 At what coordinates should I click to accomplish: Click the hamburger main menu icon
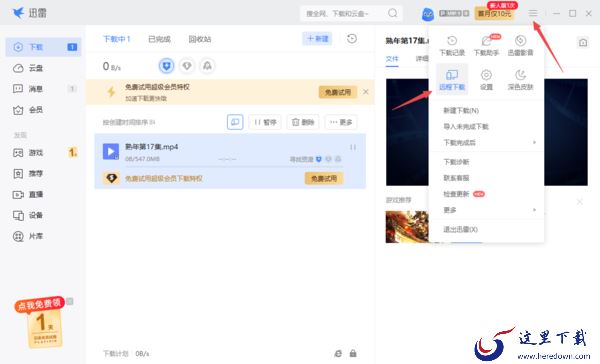tap(533, 13)
